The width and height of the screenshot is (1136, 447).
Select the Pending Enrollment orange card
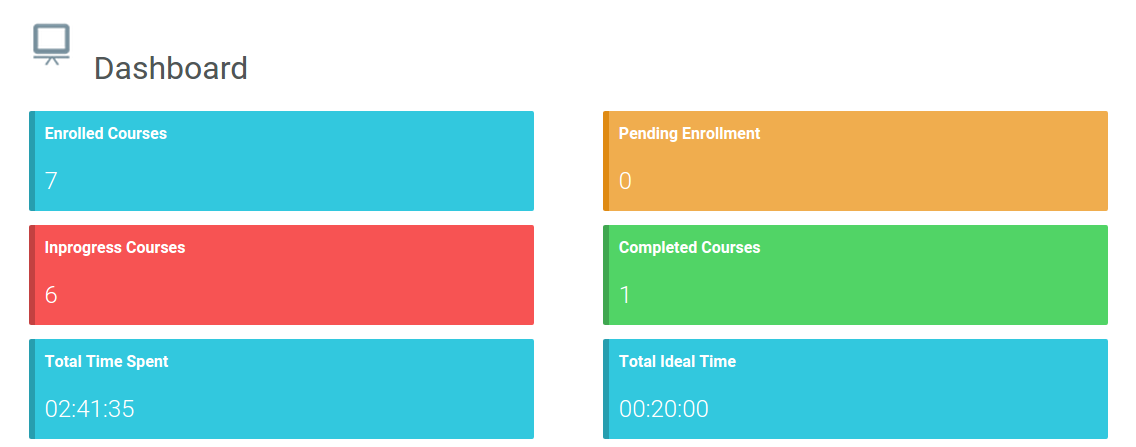855,160
